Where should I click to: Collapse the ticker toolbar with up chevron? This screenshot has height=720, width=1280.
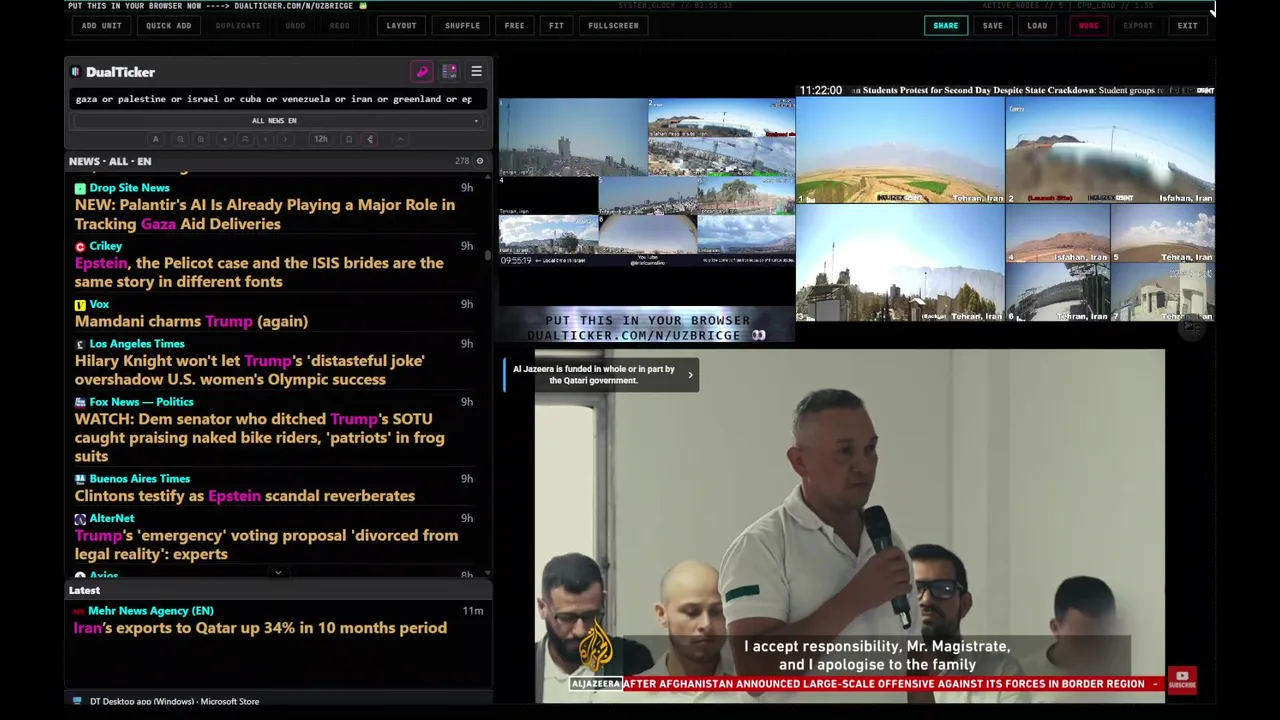click(400, 139)
